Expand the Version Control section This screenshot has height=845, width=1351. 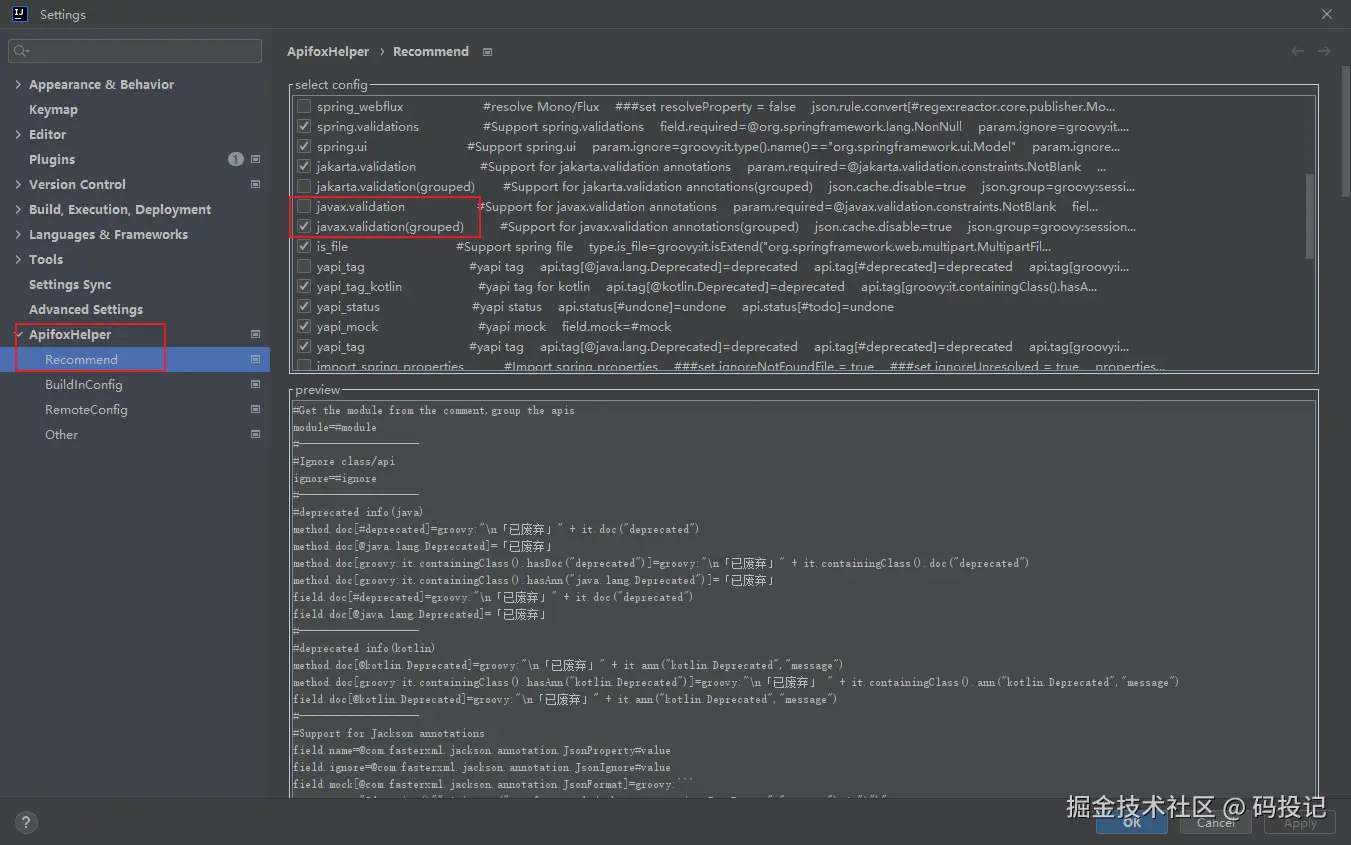pyautogui.click(x=18, y=184)
